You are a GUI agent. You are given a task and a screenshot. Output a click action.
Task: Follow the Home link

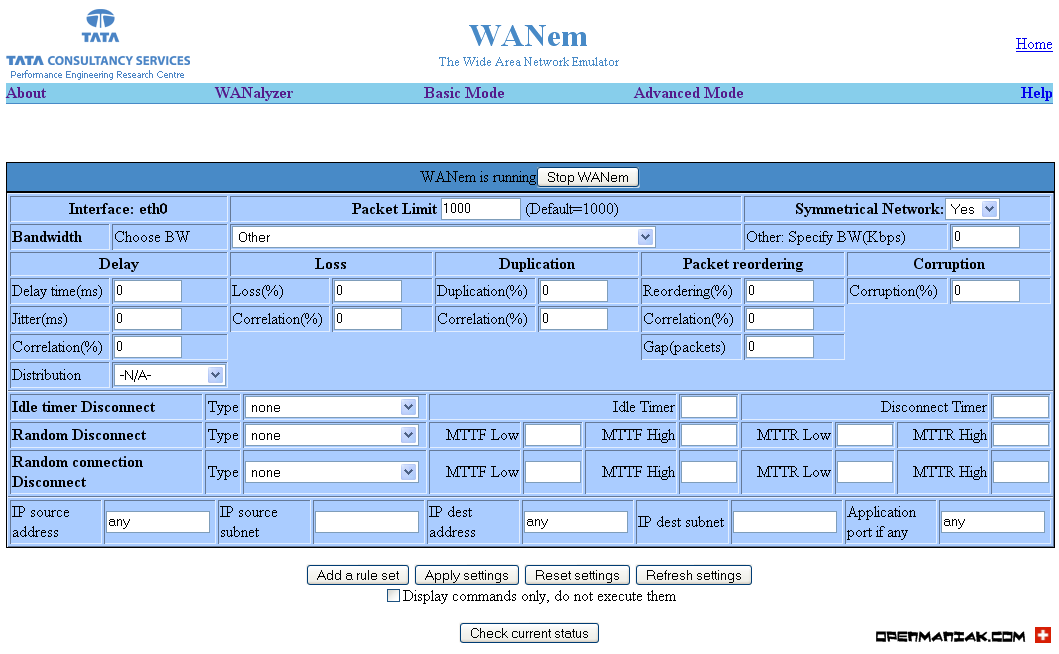point(1034,44)
